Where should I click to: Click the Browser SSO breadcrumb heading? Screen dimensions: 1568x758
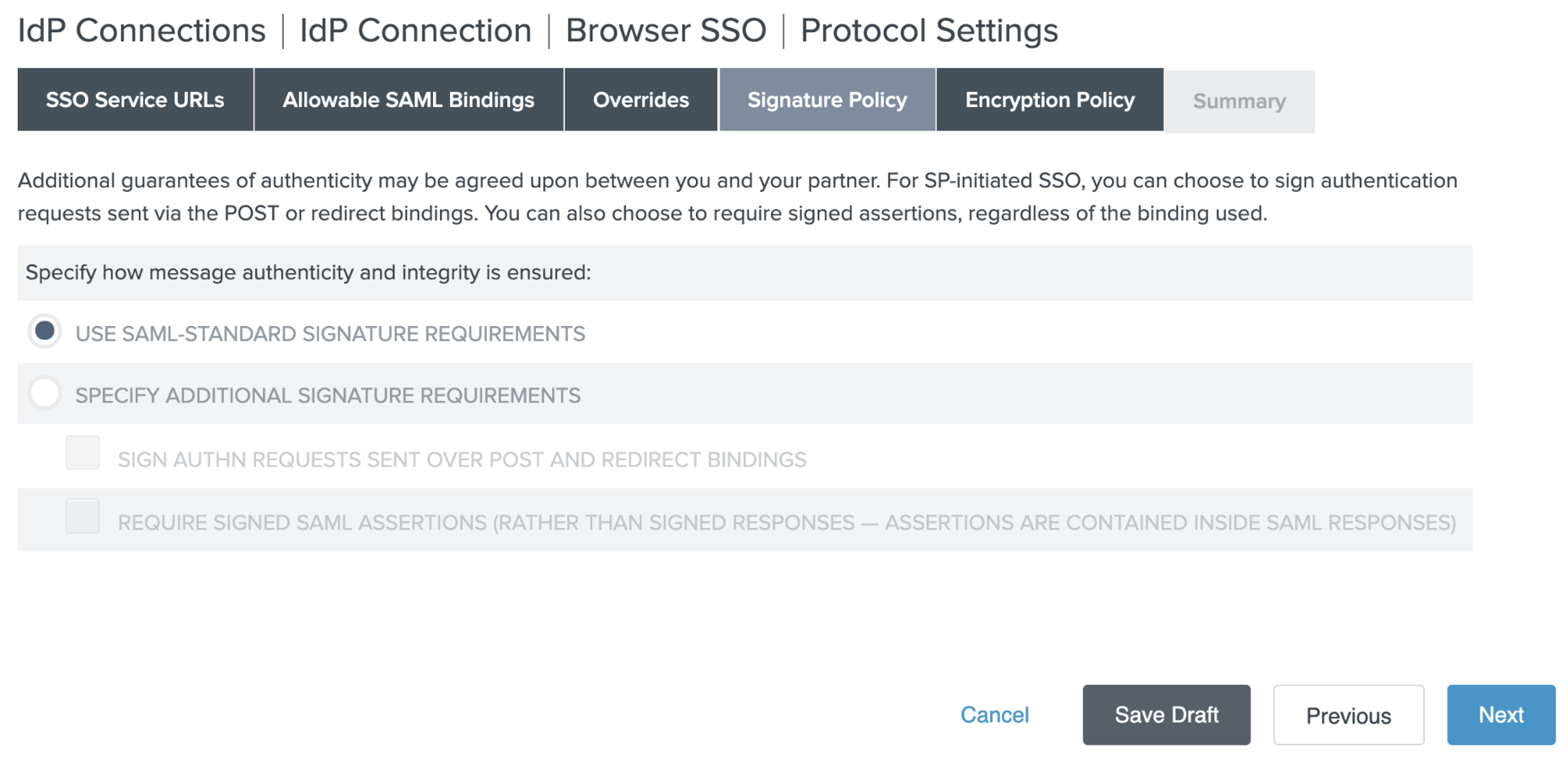coord(666,31)
